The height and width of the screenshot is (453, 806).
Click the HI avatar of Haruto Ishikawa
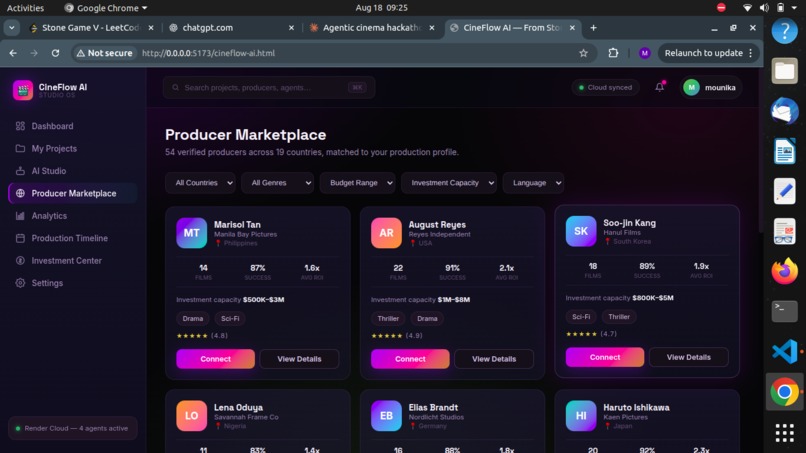pos(581,415)
